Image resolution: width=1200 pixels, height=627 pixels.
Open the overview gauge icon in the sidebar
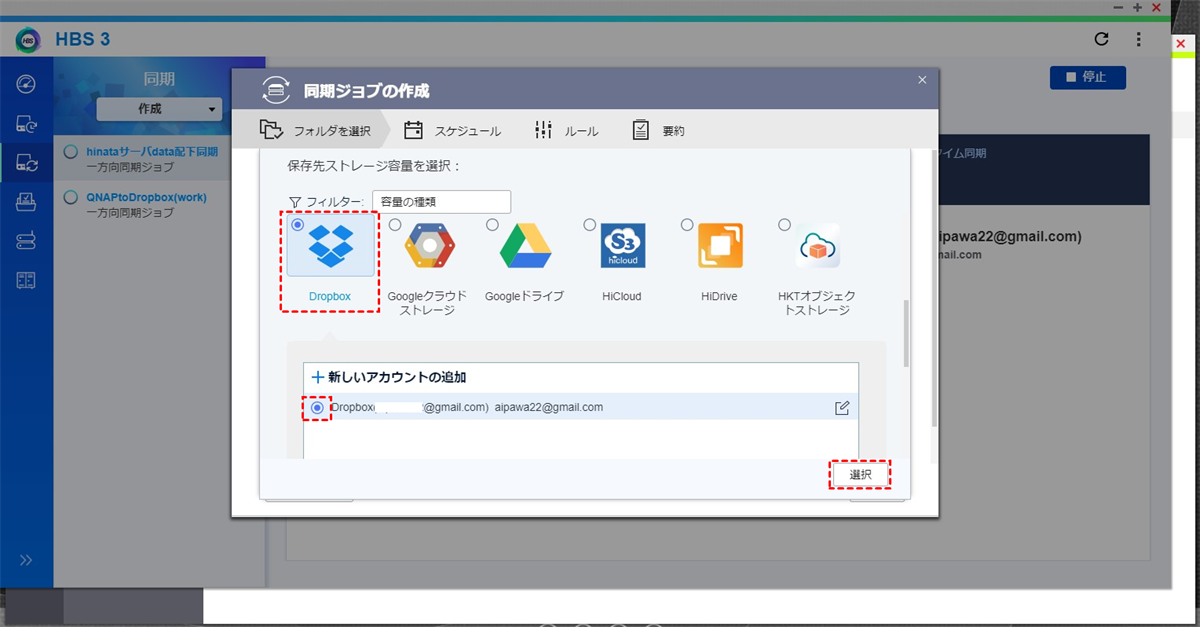(x=27, y=83)
